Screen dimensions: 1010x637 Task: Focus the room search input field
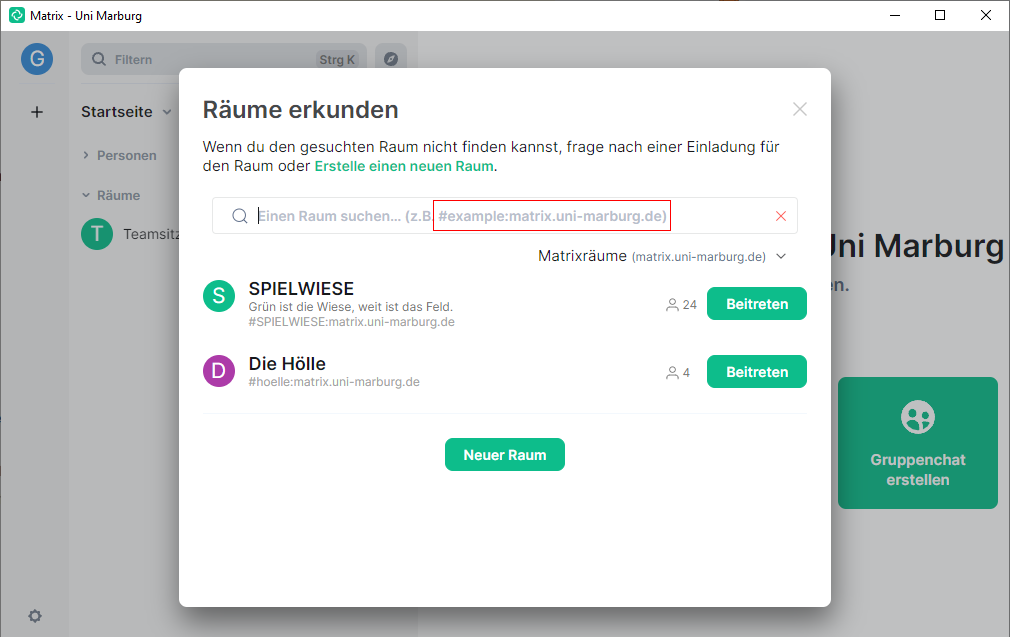click(505, 216)
